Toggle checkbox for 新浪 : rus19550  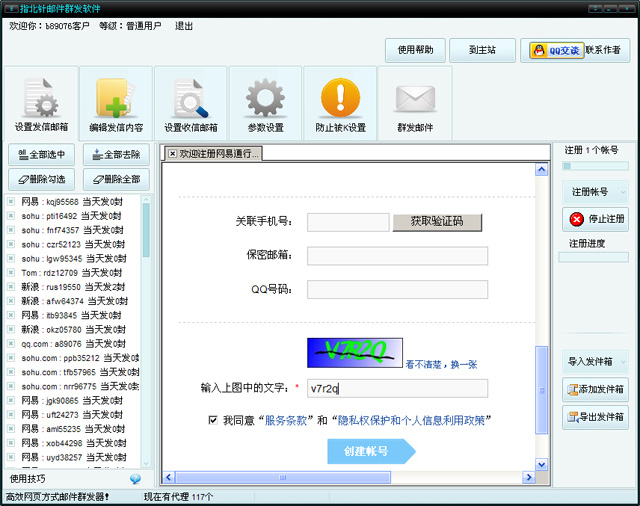coord(11,287)
